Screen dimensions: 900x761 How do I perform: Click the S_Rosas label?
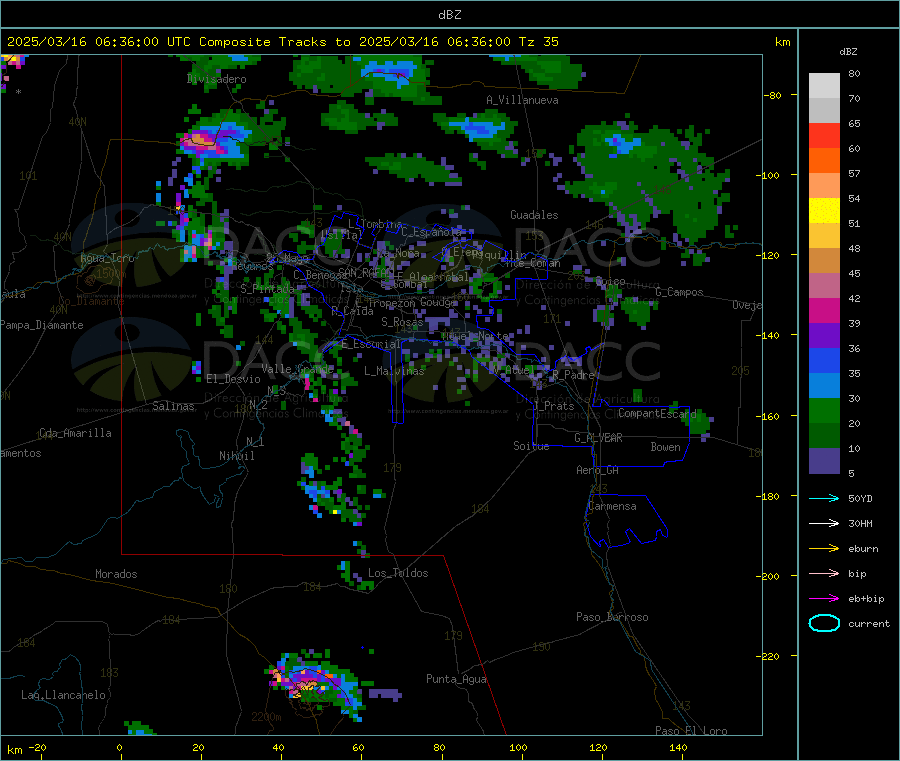(402, 323)
